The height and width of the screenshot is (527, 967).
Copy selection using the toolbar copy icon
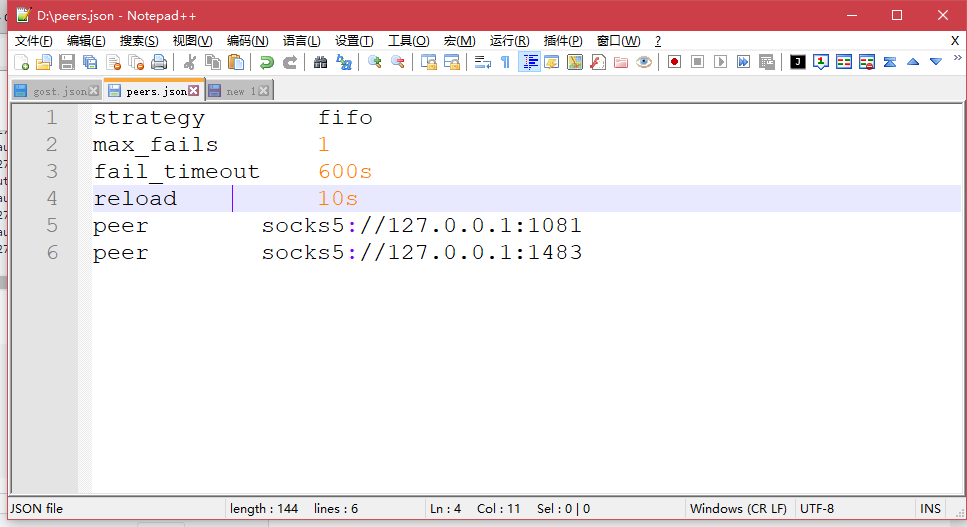pos(213,62)
